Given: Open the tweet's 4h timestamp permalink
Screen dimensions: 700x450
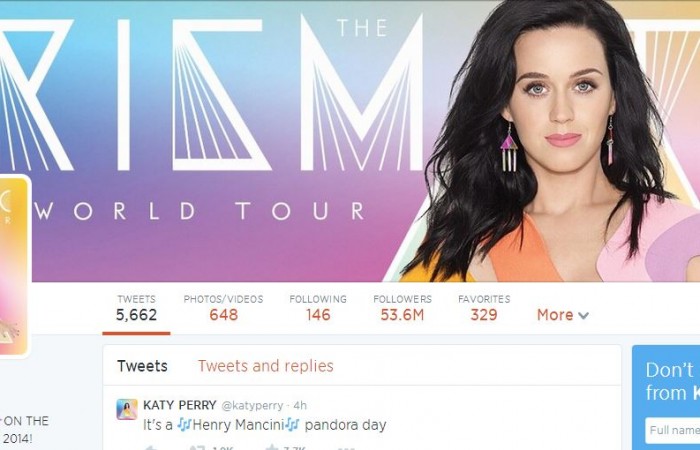Looking at the screenshot, I should (x=300, y=406).
